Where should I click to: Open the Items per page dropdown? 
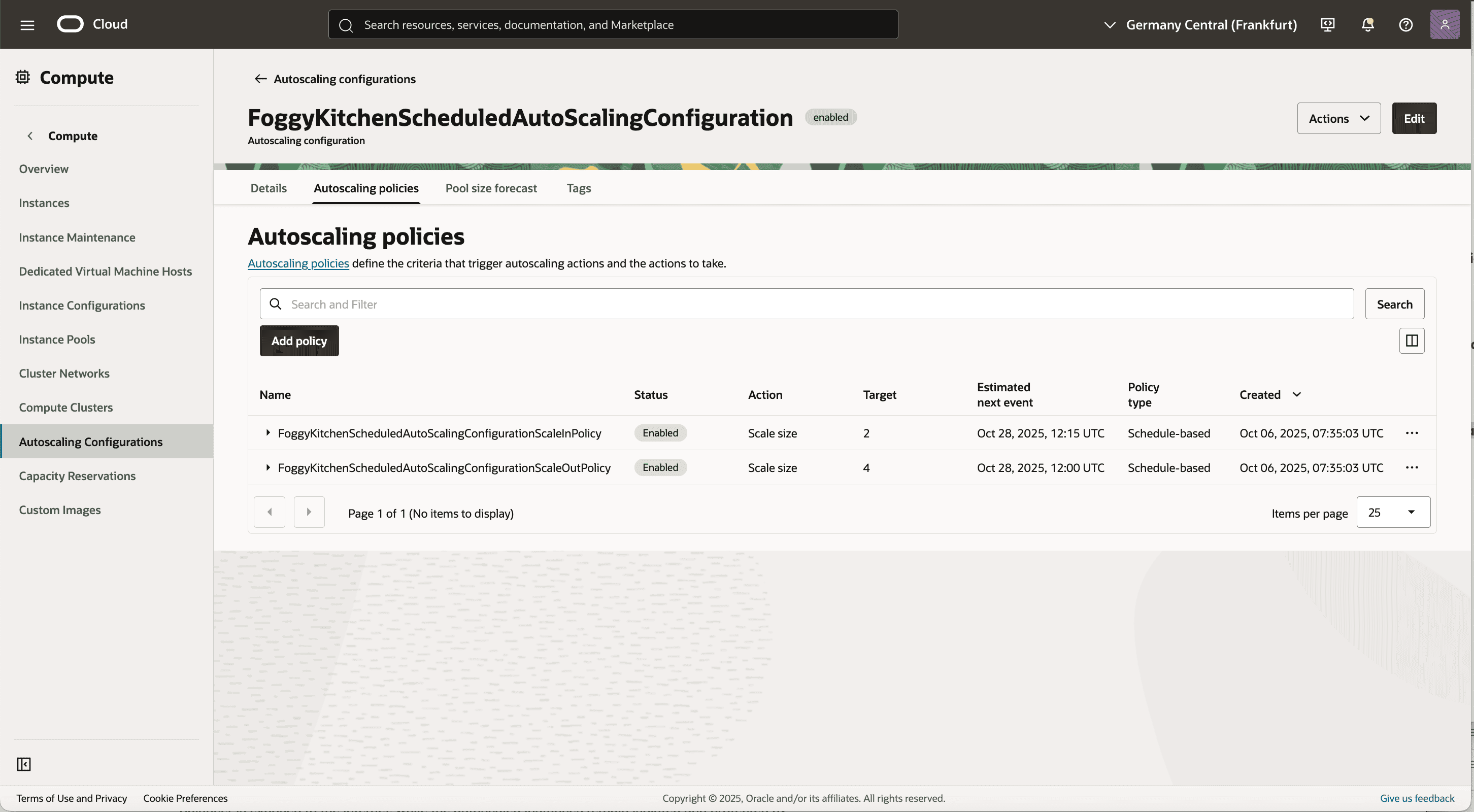click(x=1393, y=512)
